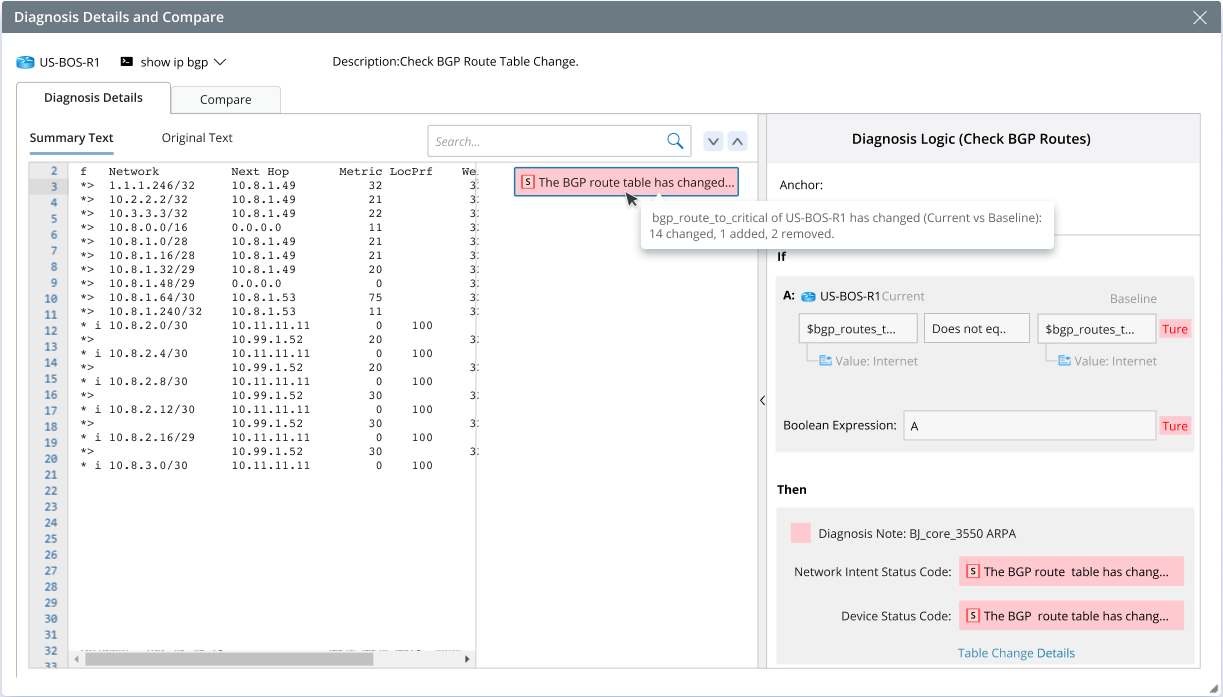Click the S status icon in Device Status Code

(974, 616)
